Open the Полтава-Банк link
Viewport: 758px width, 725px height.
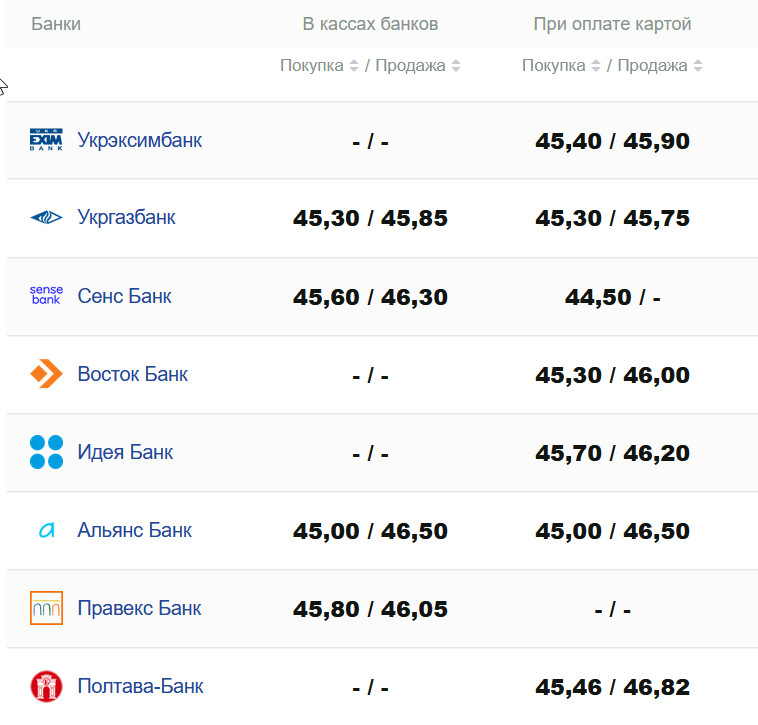[x=140, y=686]
